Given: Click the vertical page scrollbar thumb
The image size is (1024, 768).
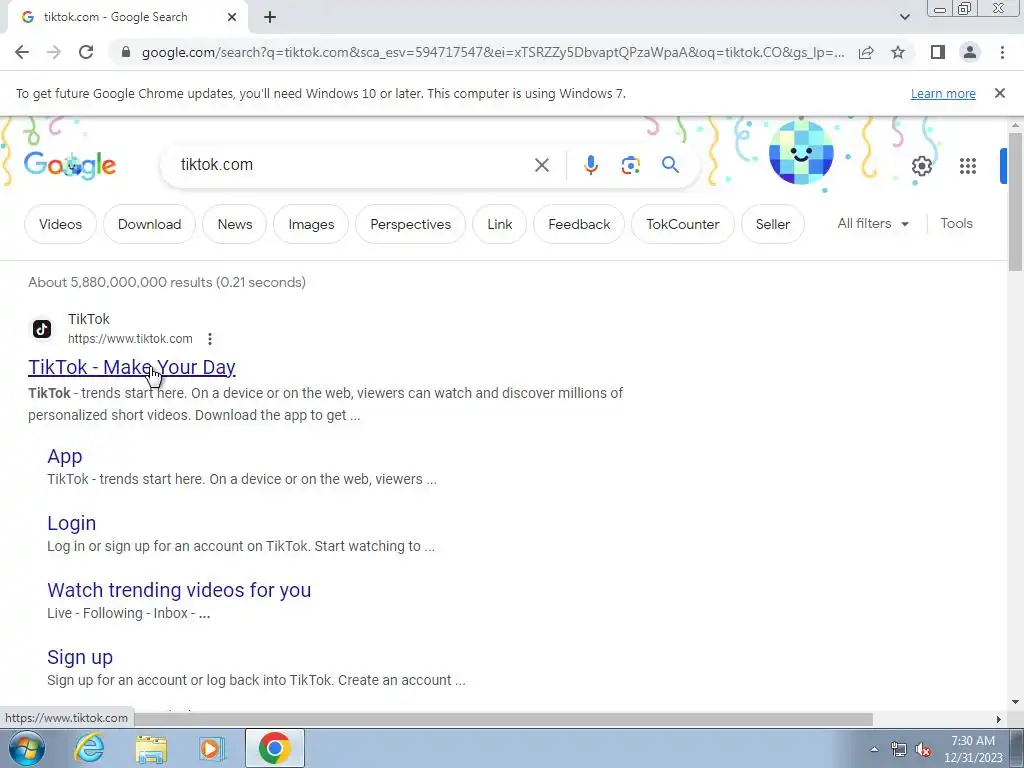Looking at the screenshot, I should tap(1015, 202).
